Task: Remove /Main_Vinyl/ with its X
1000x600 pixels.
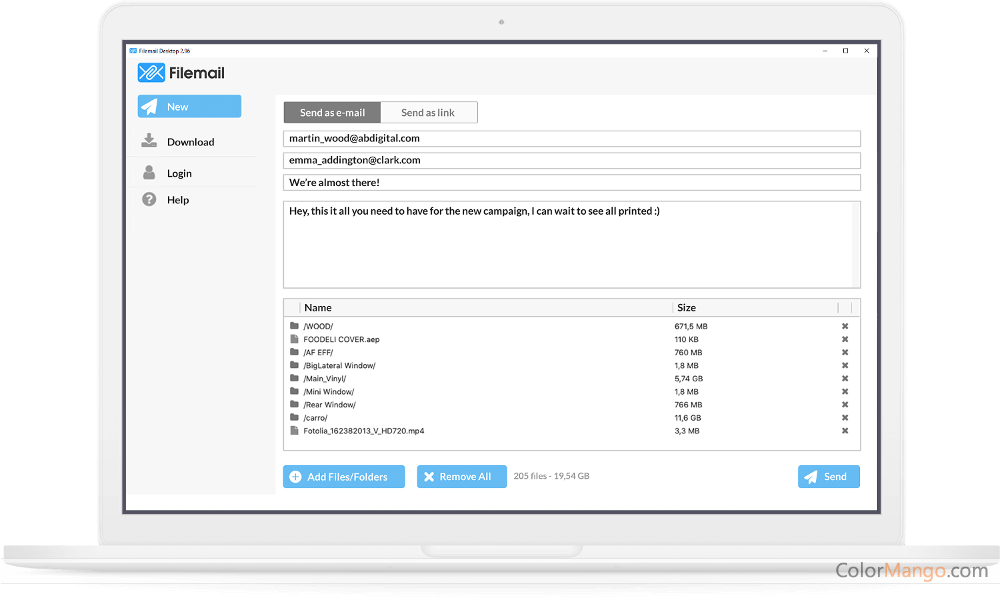Action: tap(845, 378)
